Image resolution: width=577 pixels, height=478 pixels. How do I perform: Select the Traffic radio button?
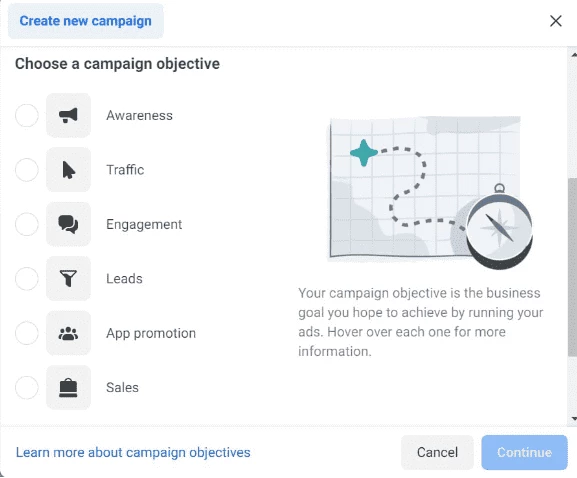(26, 170)
